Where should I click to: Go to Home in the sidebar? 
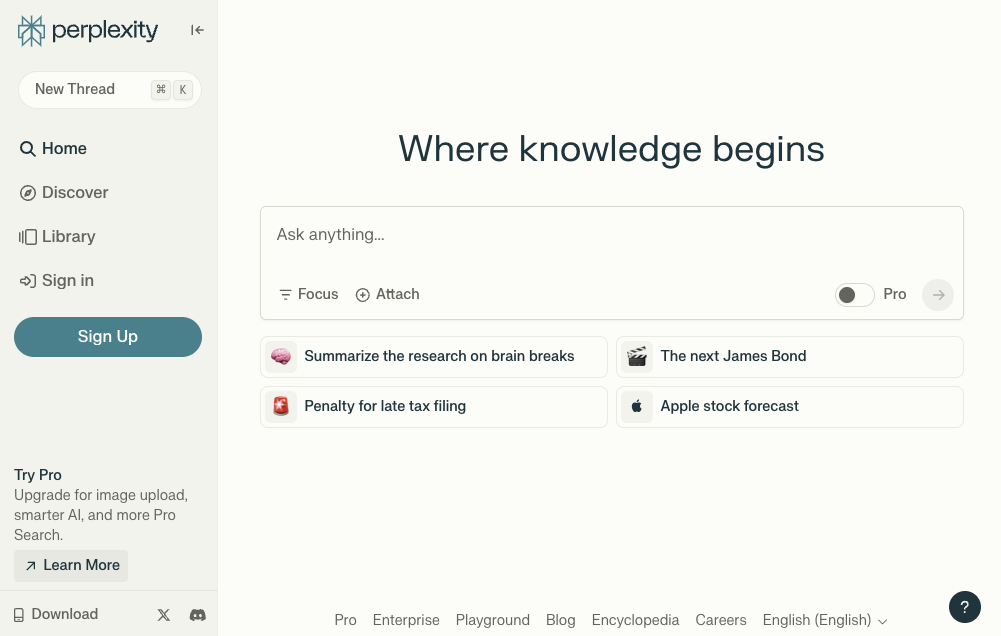click(x=54, y=149)
